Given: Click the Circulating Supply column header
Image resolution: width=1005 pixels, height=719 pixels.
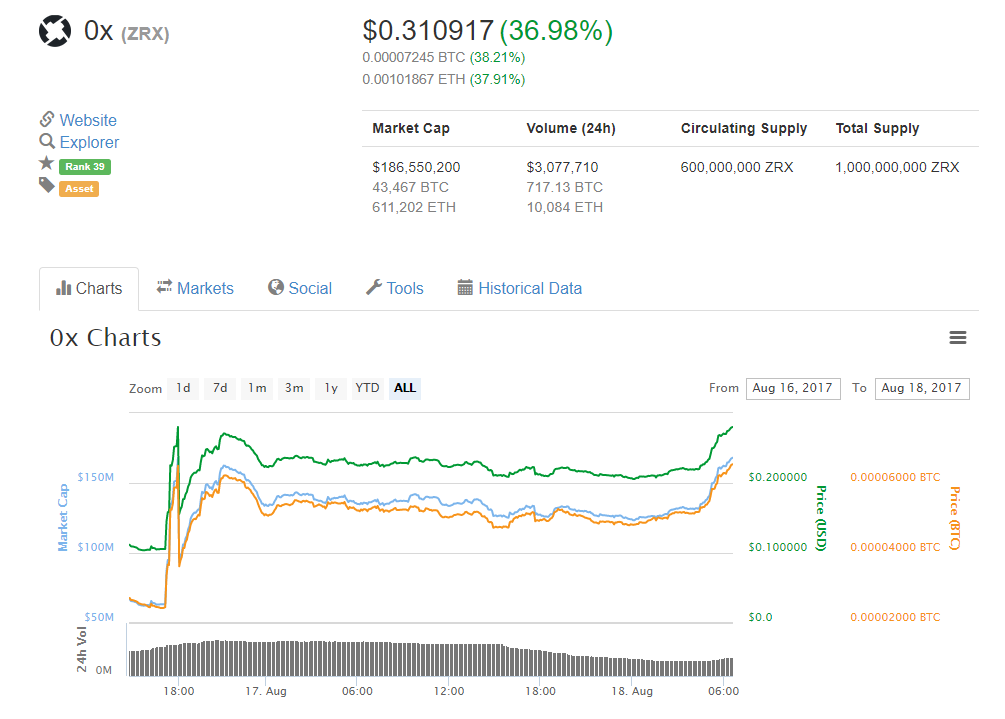Looking at the screenshot, I should pyautogui.click(x=743, y=128).
